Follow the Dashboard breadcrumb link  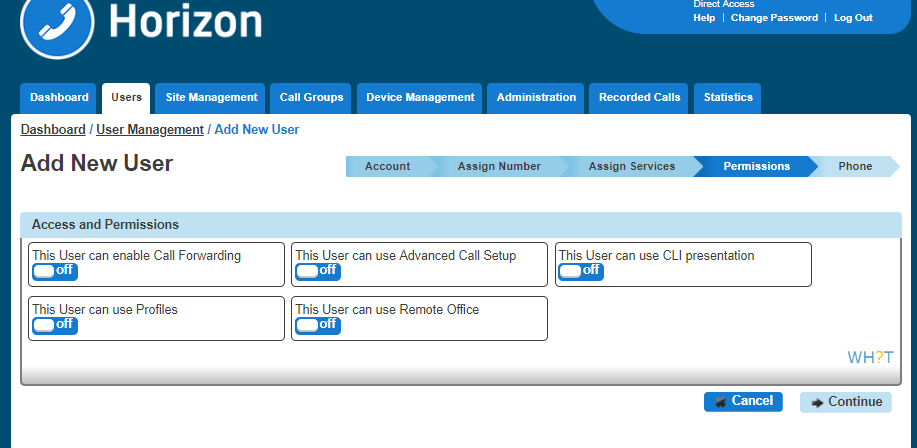(53, 130)
